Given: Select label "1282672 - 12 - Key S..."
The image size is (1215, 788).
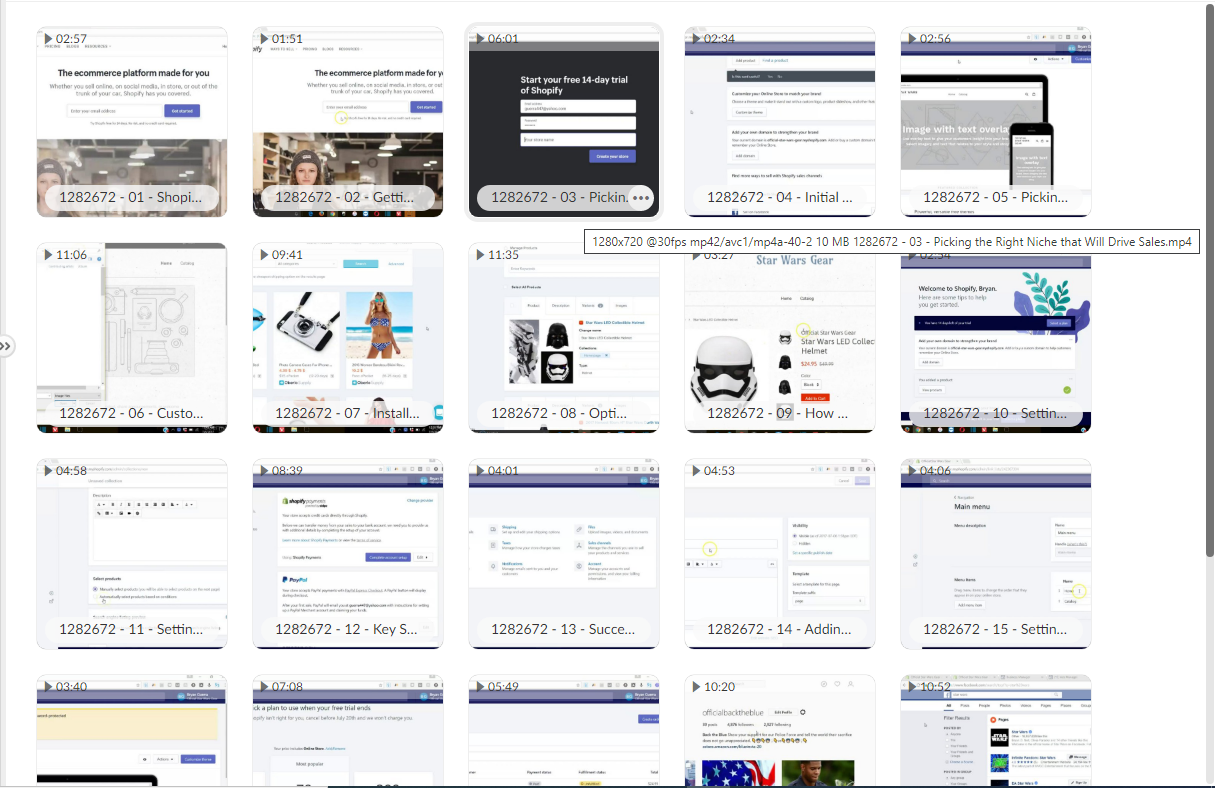Looking at the screenshot, I should (347, 629).
